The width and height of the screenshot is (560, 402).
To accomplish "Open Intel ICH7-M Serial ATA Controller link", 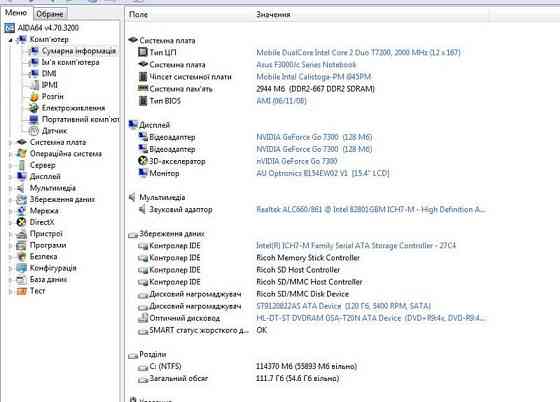I will [x=356, y=246].
